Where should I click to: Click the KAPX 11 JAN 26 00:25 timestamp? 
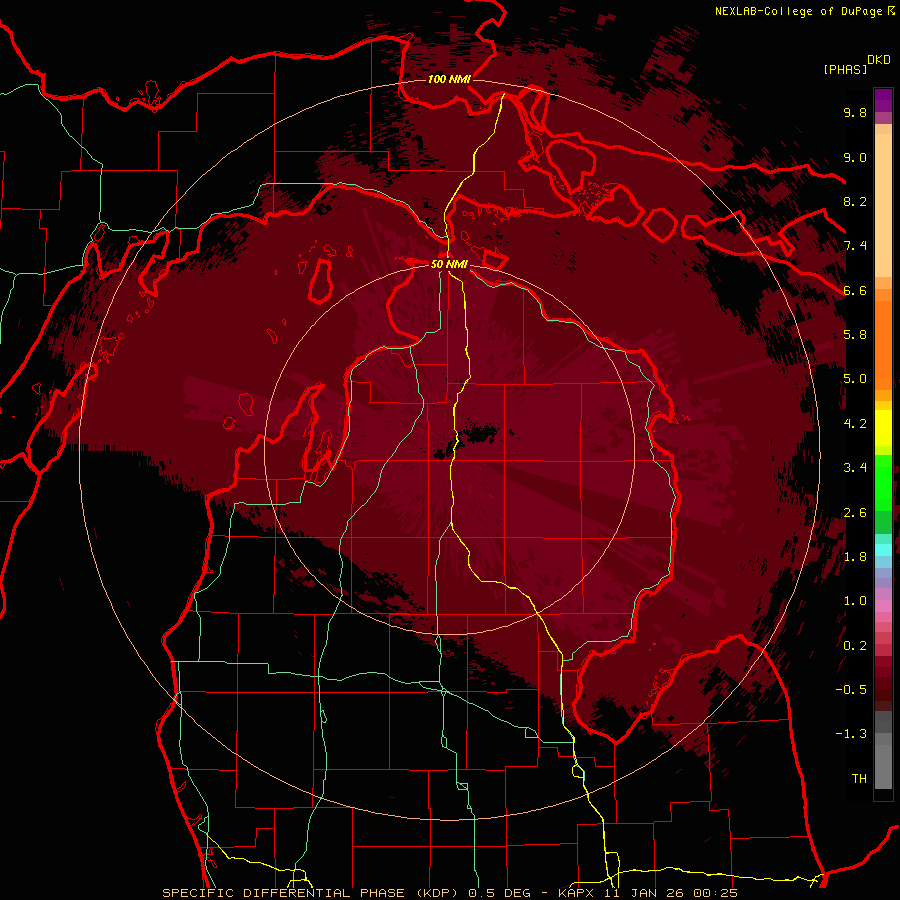pos(647,893)
